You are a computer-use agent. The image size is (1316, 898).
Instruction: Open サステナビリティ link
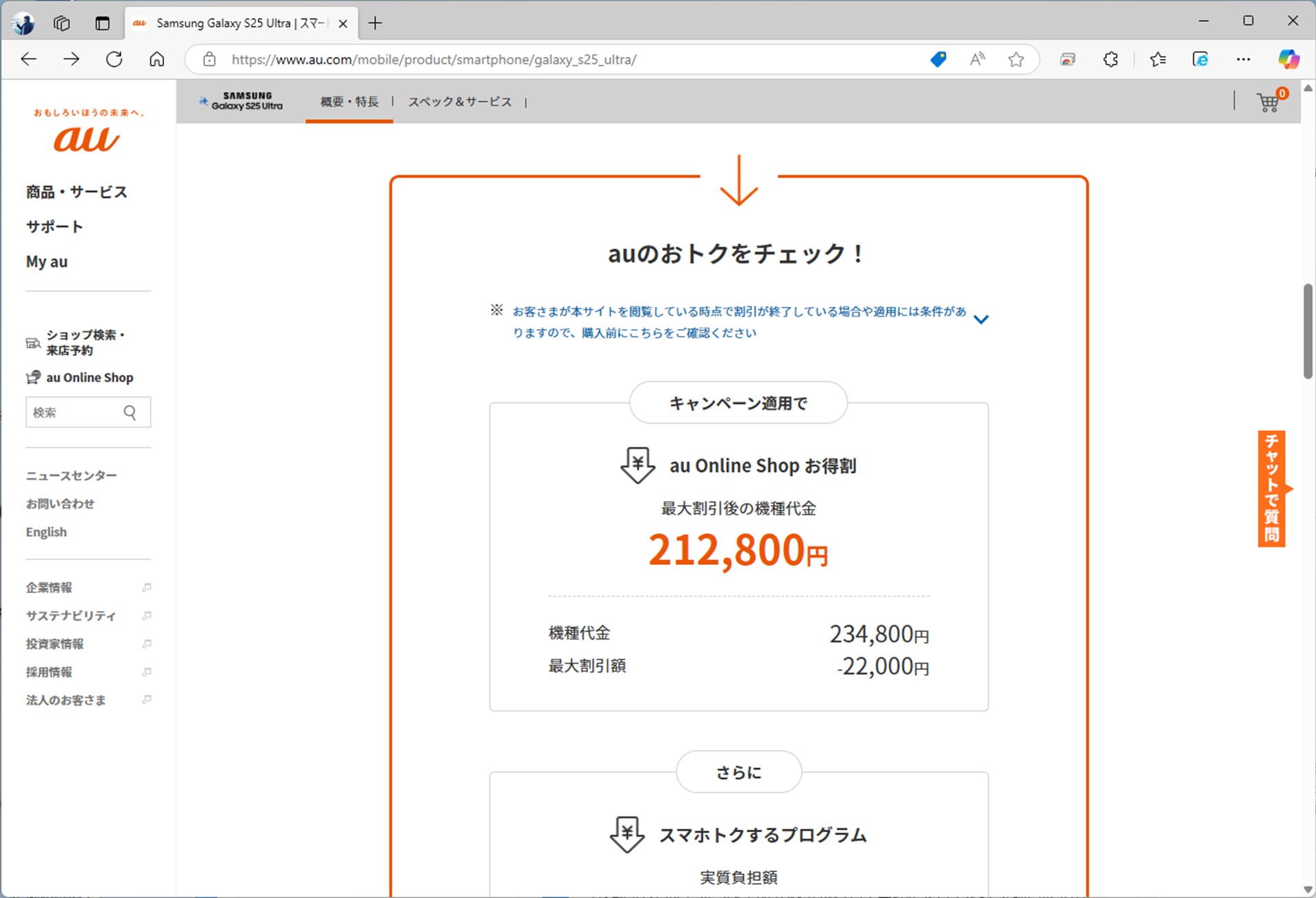pos(71,616)
